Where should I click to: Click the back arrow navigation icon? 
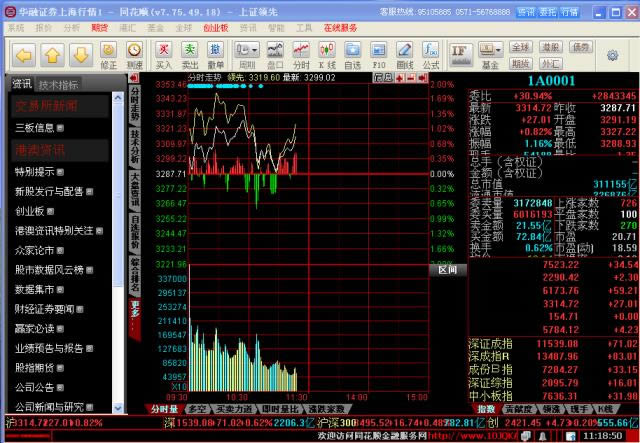(25, 51)
